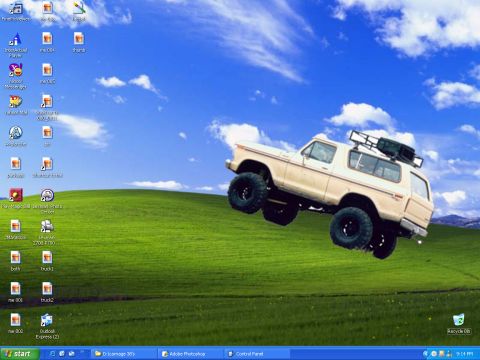The width and height of the screenshot is (480, 360).
Task: Select the 'thumb' image file
Action: coord(79,39)
